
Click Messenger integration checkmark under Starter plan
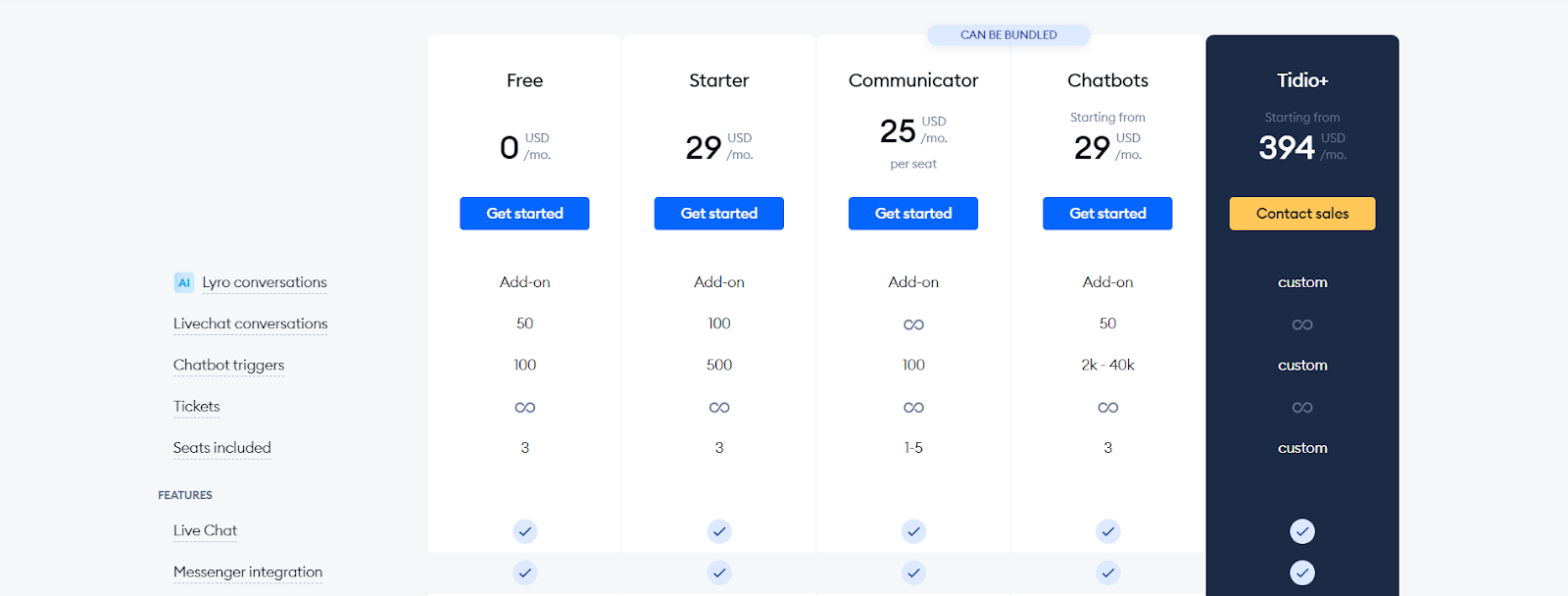click(x=719, y=572)
